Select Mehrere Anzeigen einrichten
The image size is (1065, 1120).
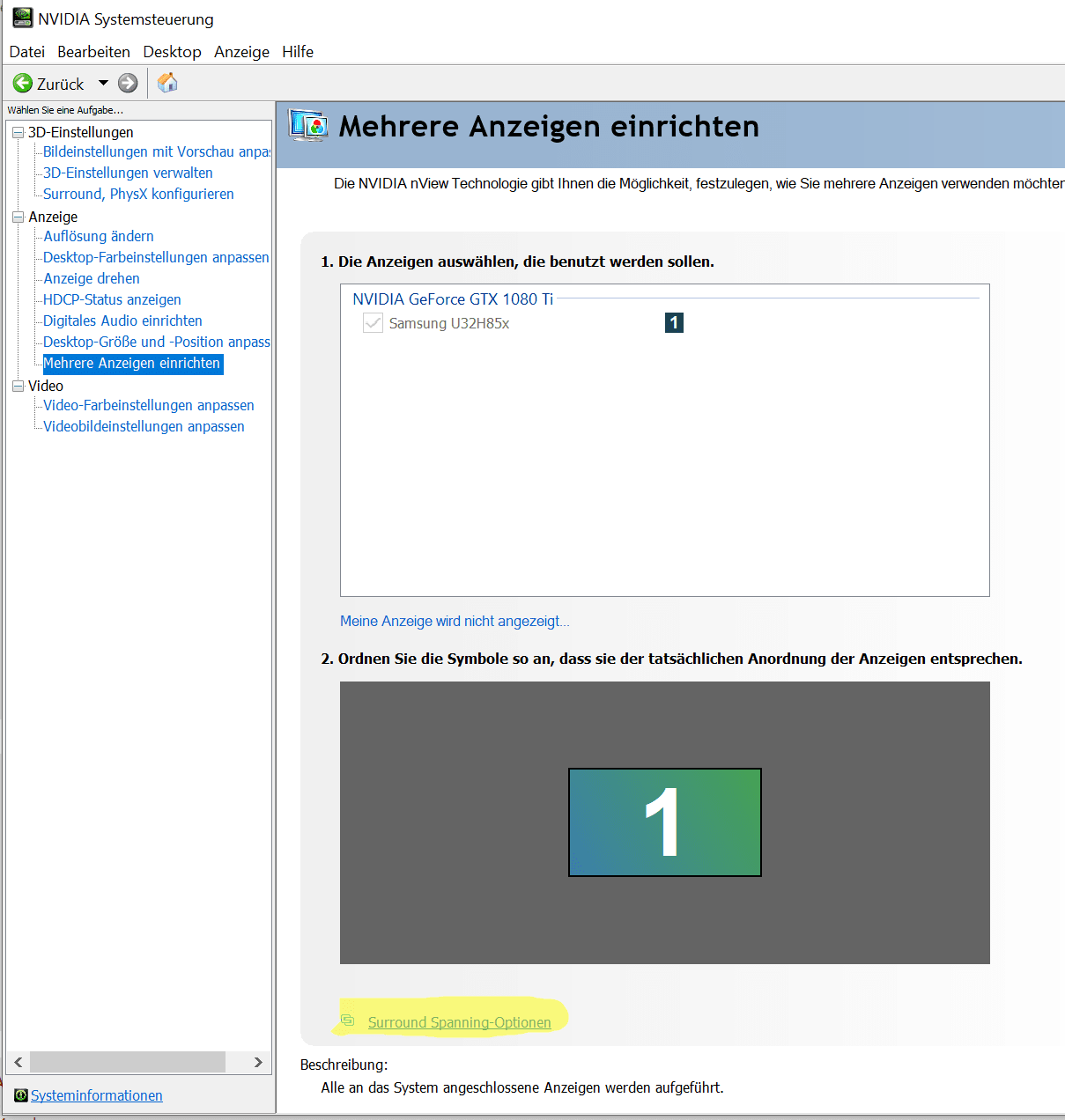[133, 364]
